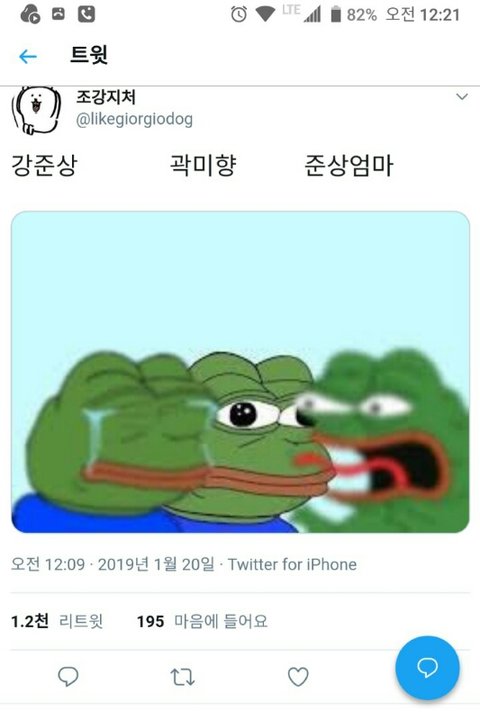Screen dimensions: 480x720
Task: Open the Pepe frog meme image
Action: [240, 372]
